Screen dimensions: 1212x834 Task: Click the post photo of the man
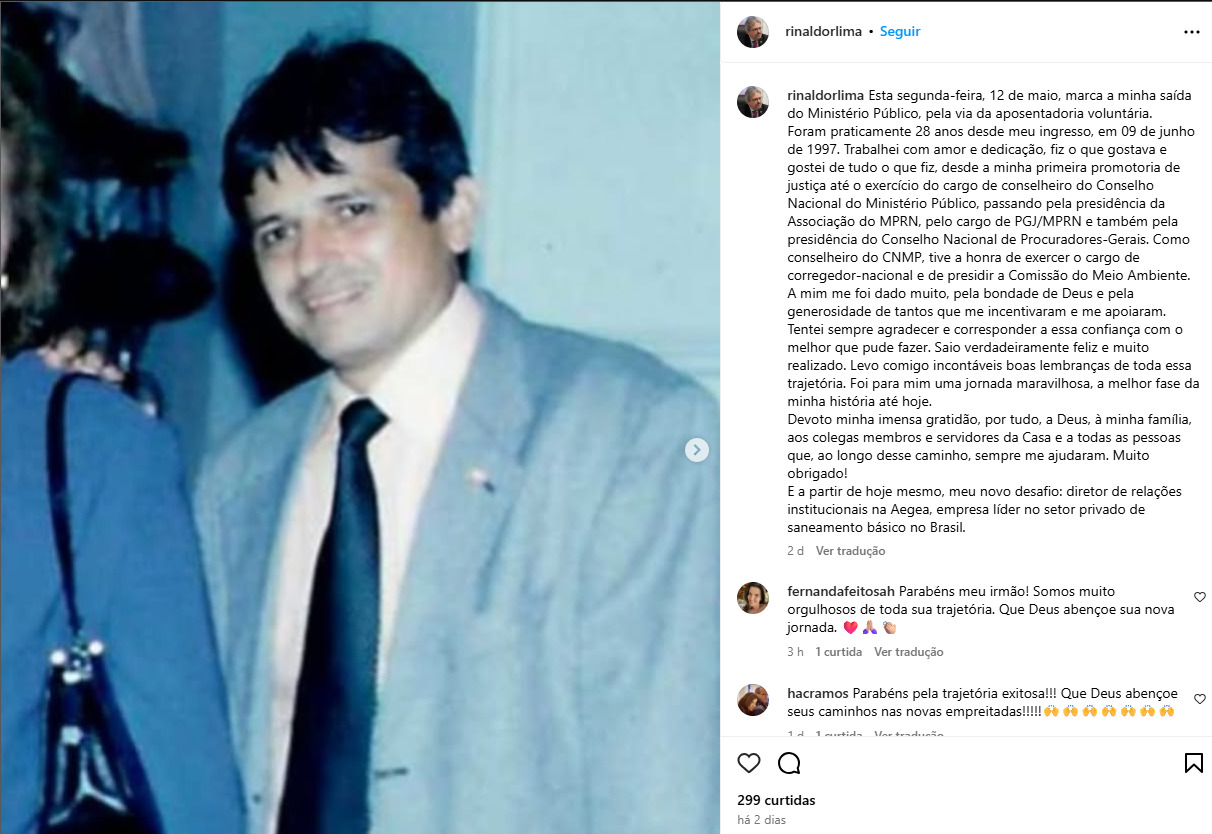360,417
